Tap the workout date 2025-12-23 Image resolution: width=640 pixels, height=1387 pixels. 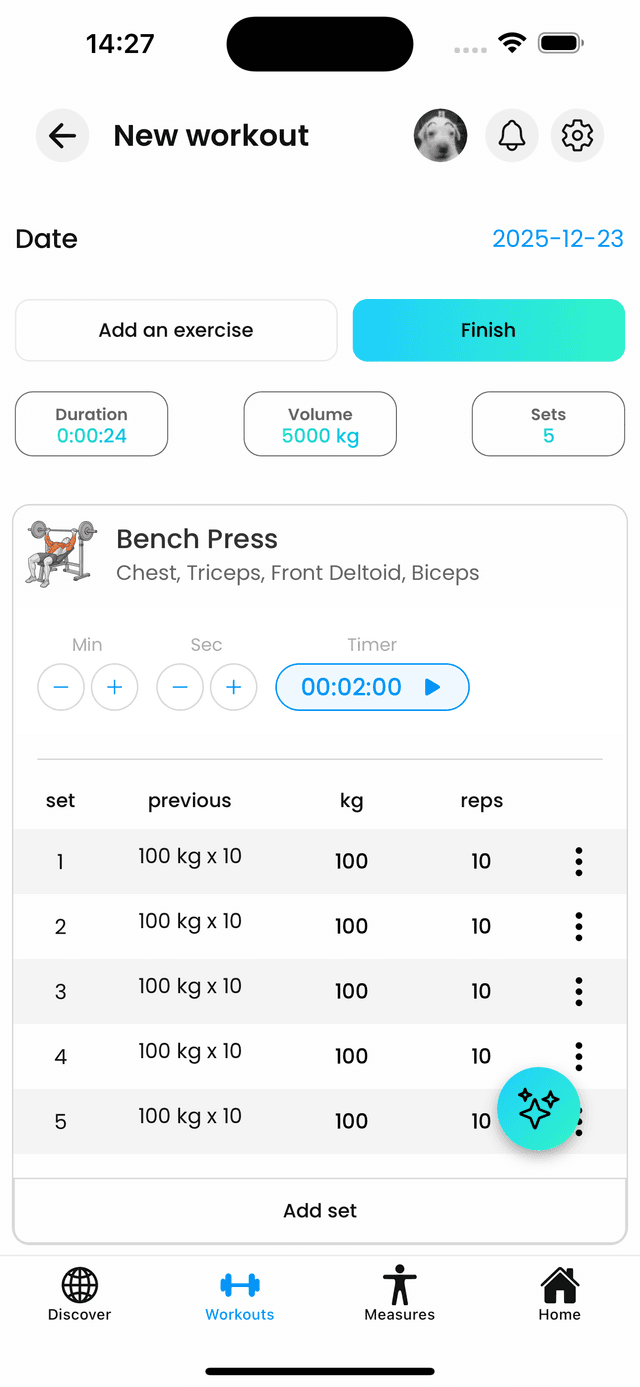(558, 239)
